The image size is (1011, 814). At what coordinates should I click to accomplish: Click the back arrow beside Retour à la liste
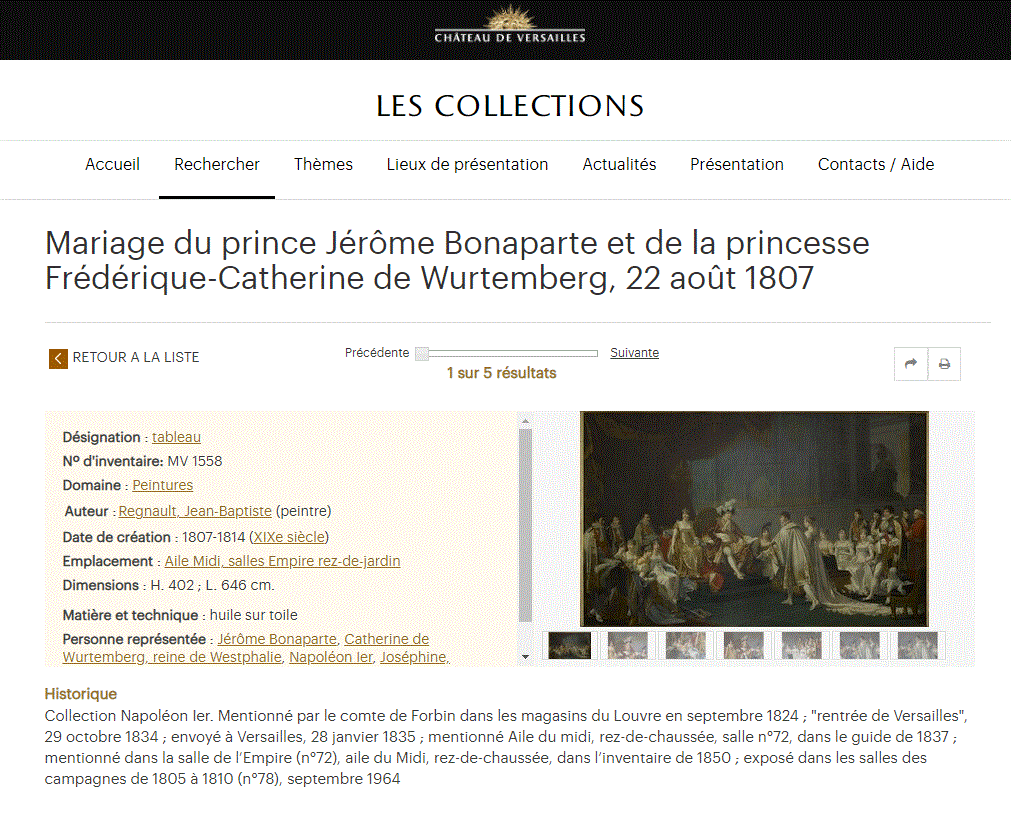click(58, 359)
